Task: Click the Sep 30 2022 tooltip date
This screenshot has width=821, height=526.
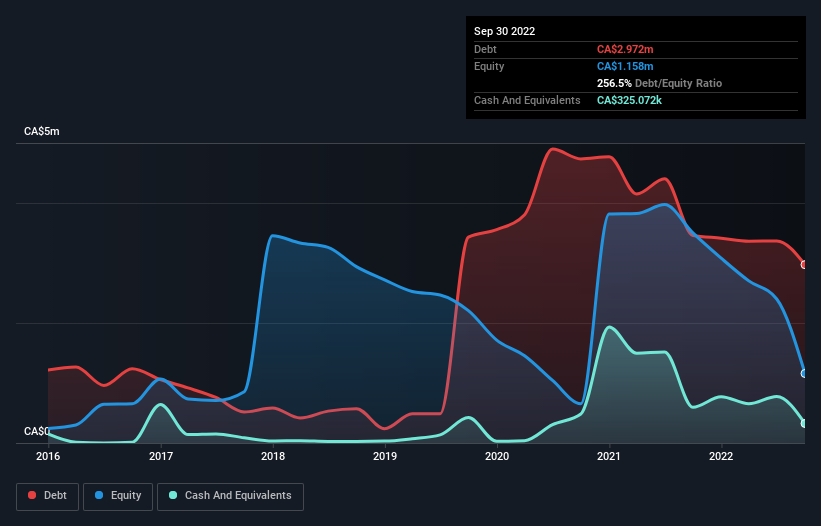Action: (504, 31)
